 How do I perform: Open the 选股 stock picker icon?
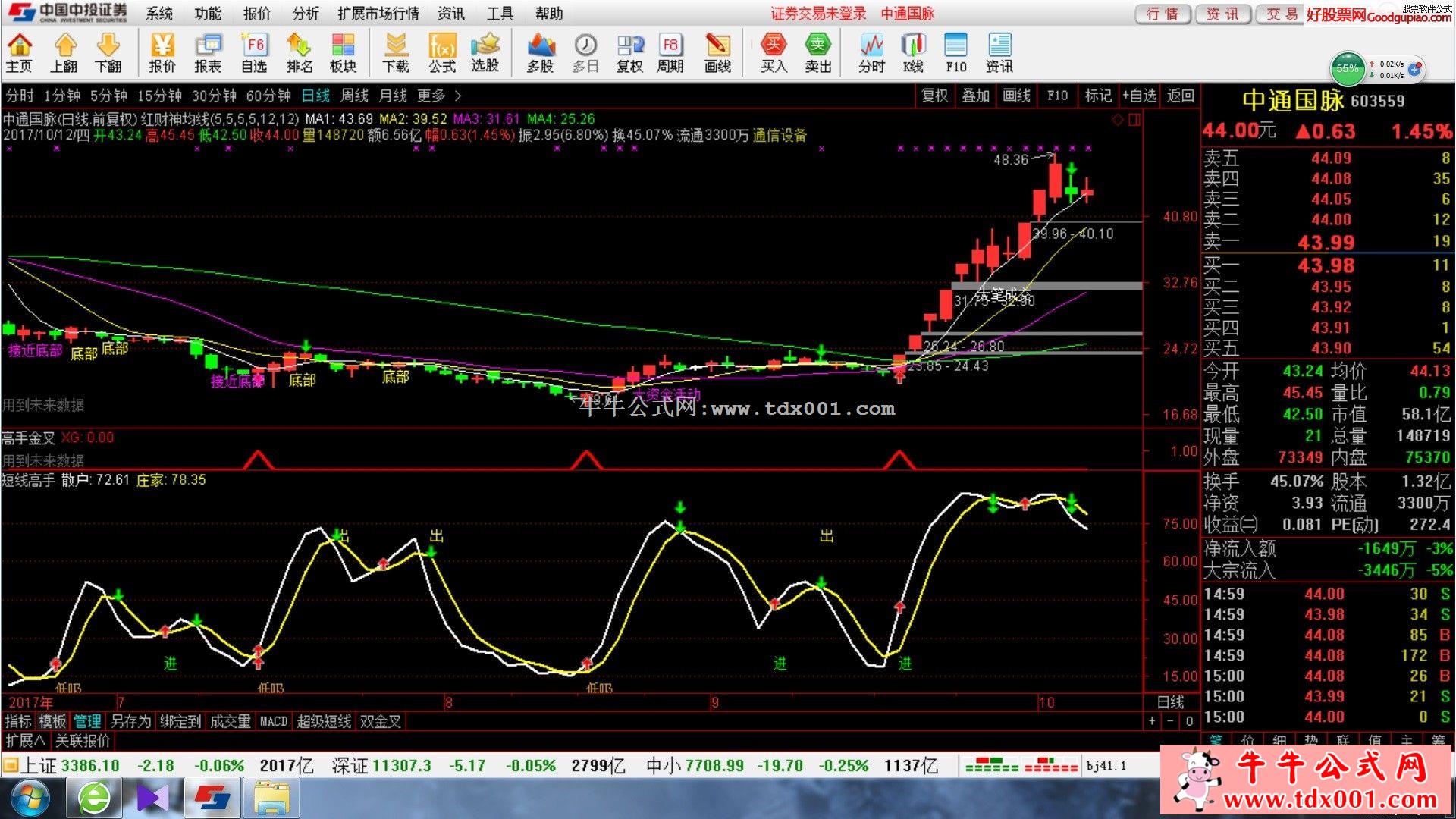(x=485, y=53)
